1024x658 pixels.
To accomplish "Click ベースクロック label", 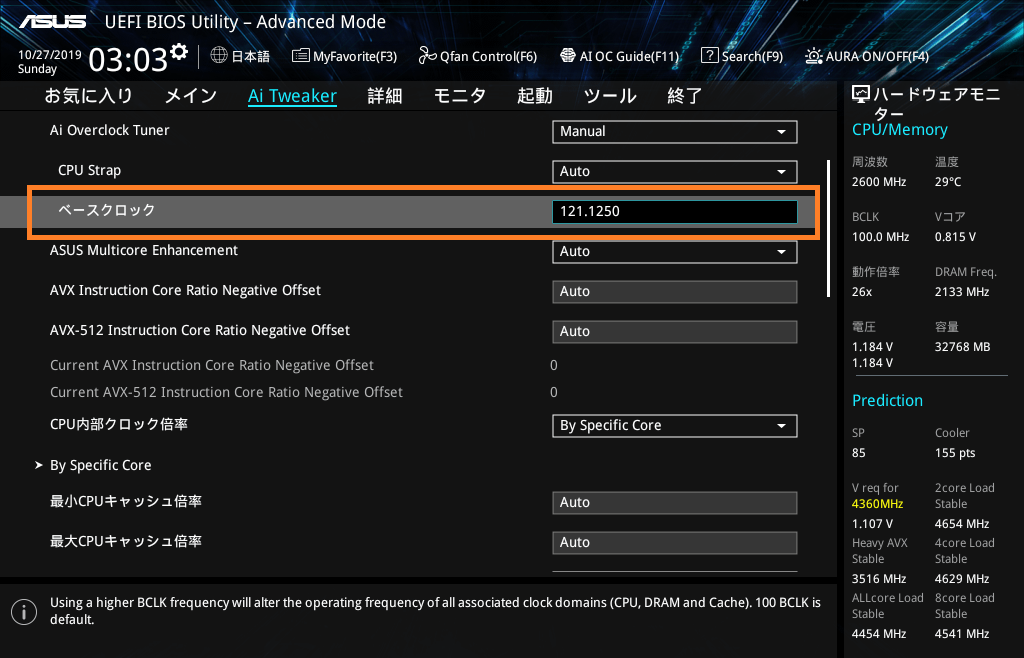I will tap(106, 210).
